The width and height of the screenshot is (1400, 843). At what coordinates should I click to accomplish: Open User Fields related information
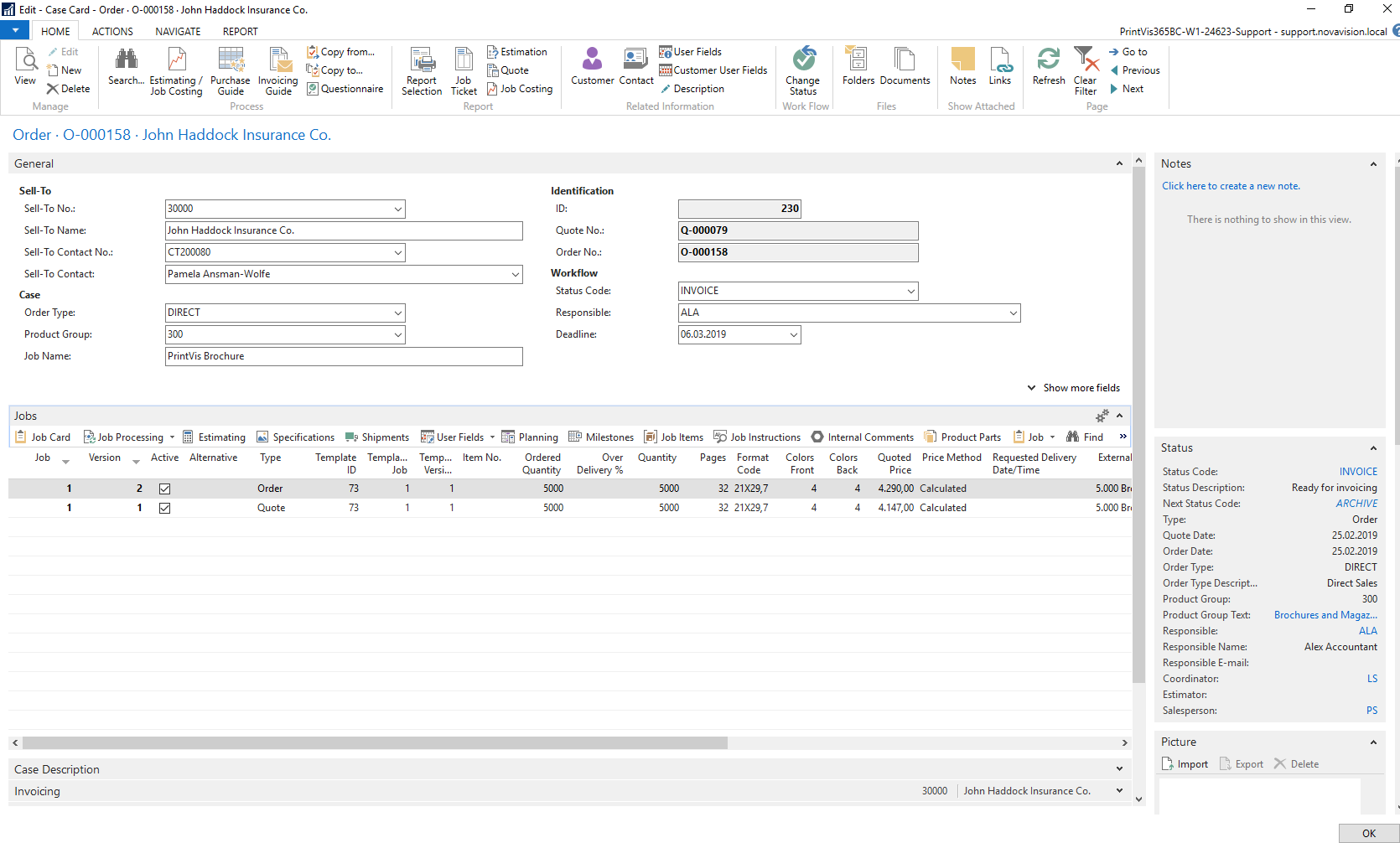(x=690, y=52)
